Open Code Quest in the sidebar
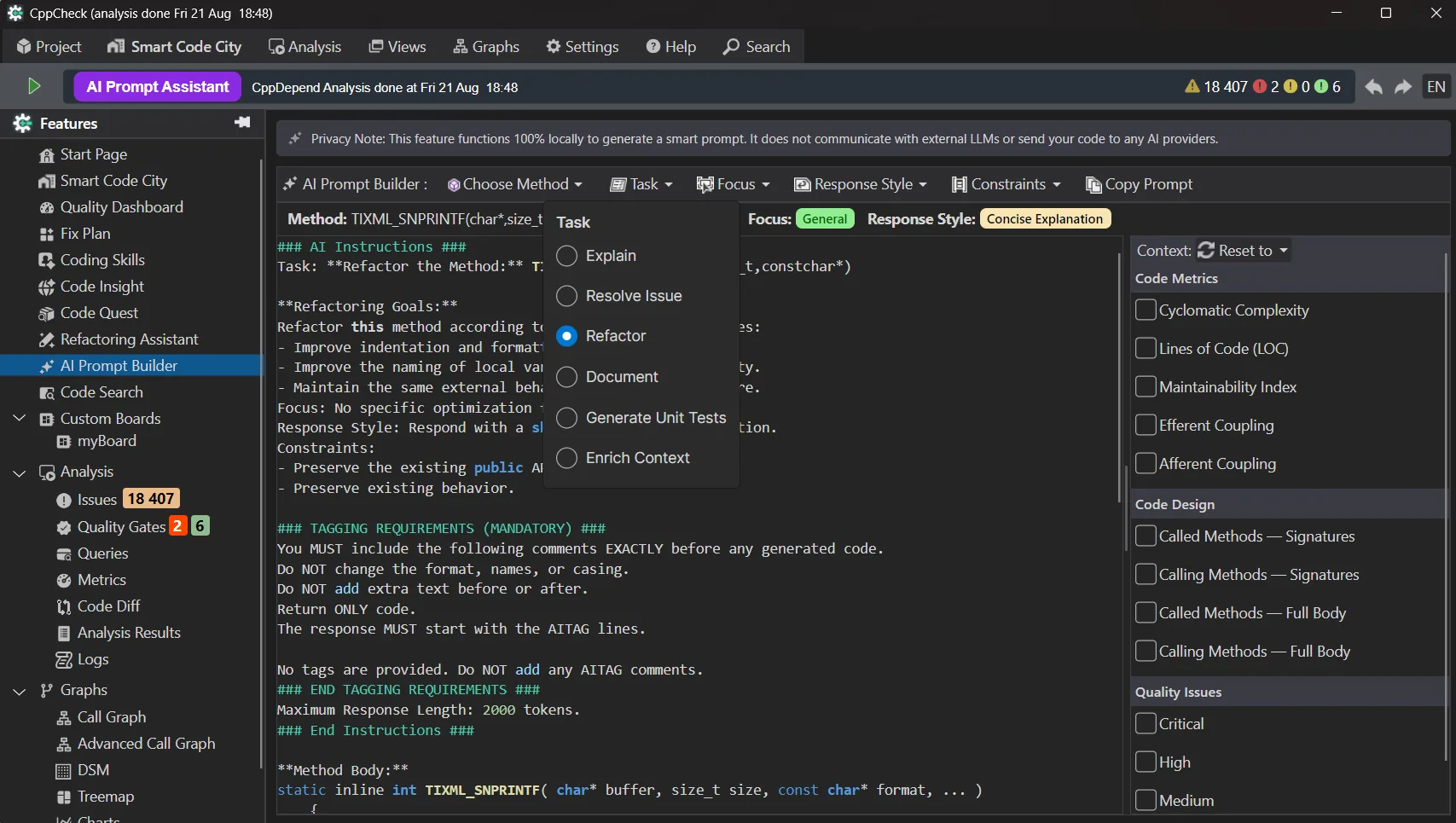The height and width of the screenshot is (823, 1456). click(89, 313)
